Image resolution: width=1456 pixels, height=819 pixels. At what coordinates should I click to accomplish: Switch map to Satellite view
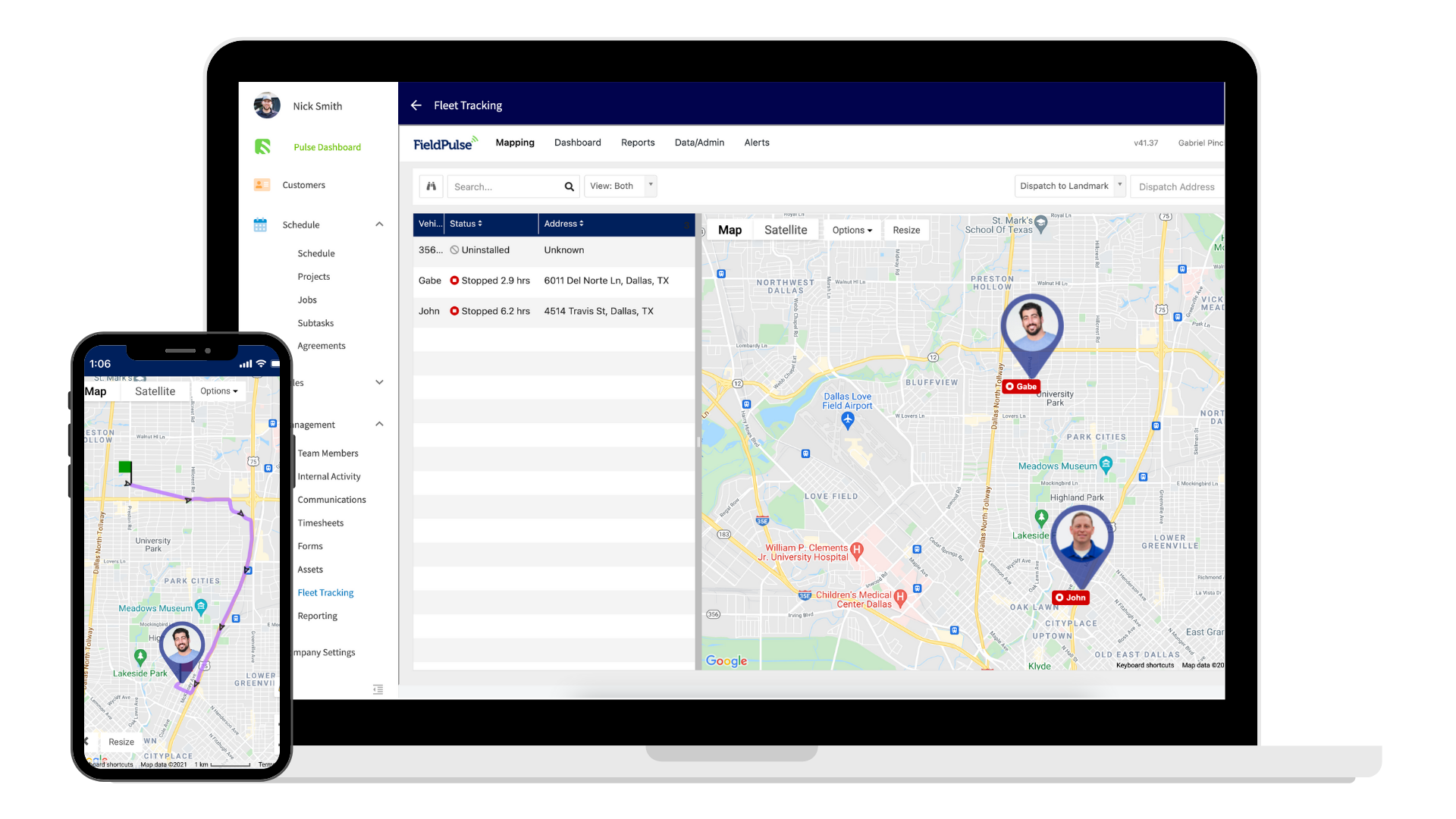coord(785,230)
